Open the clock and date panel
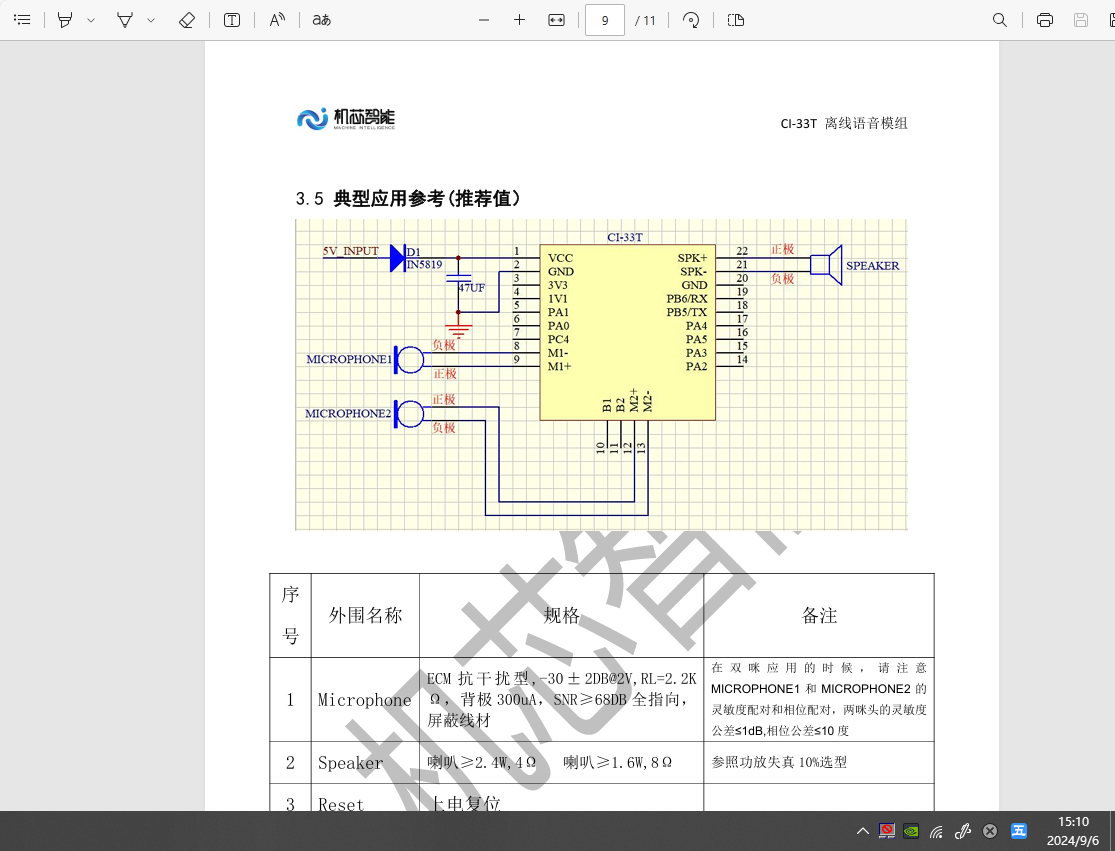 [x=1072, y=831]
